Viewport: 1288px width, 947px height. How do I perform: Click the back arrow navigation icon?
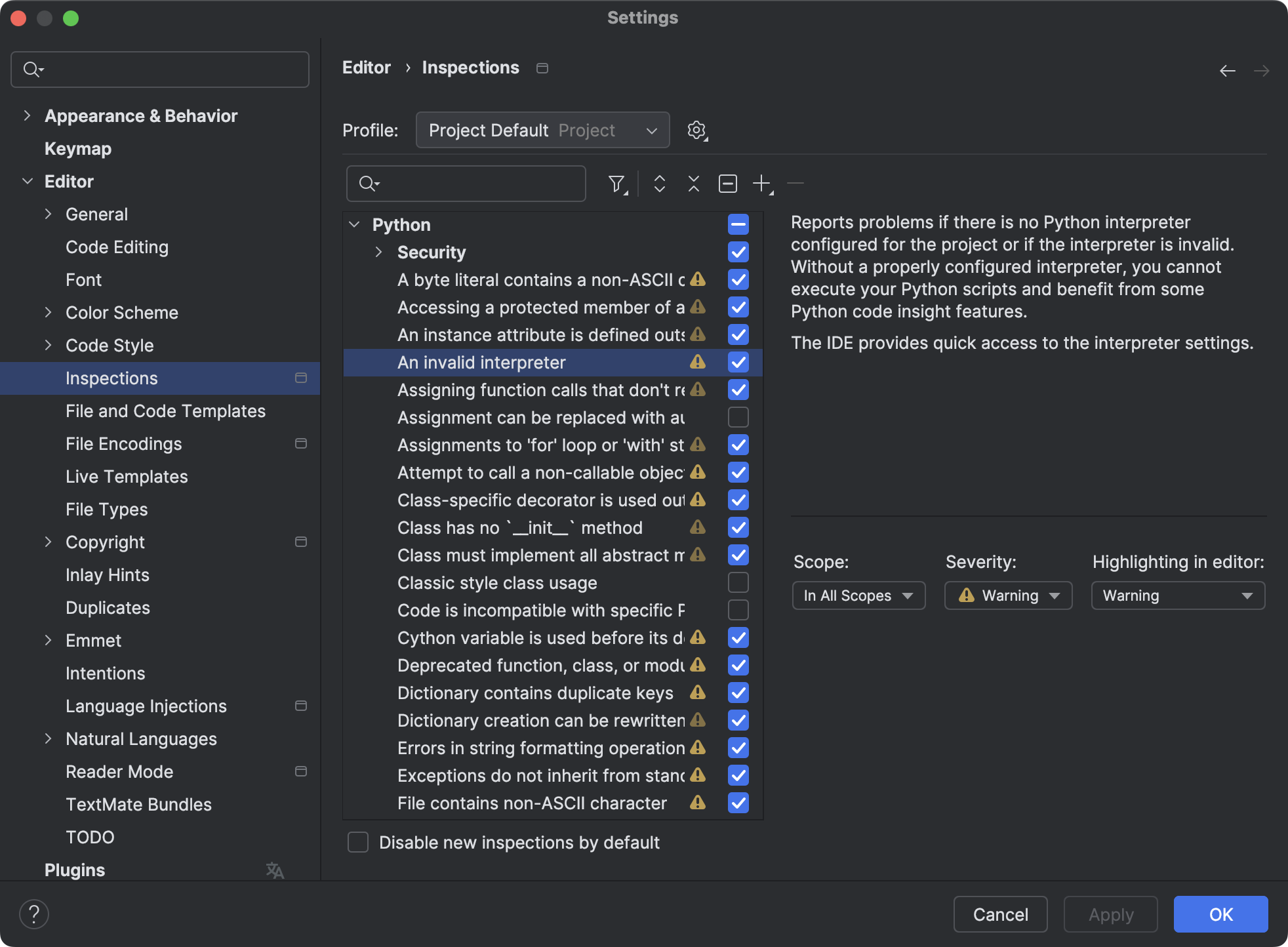pos(1228,71)
